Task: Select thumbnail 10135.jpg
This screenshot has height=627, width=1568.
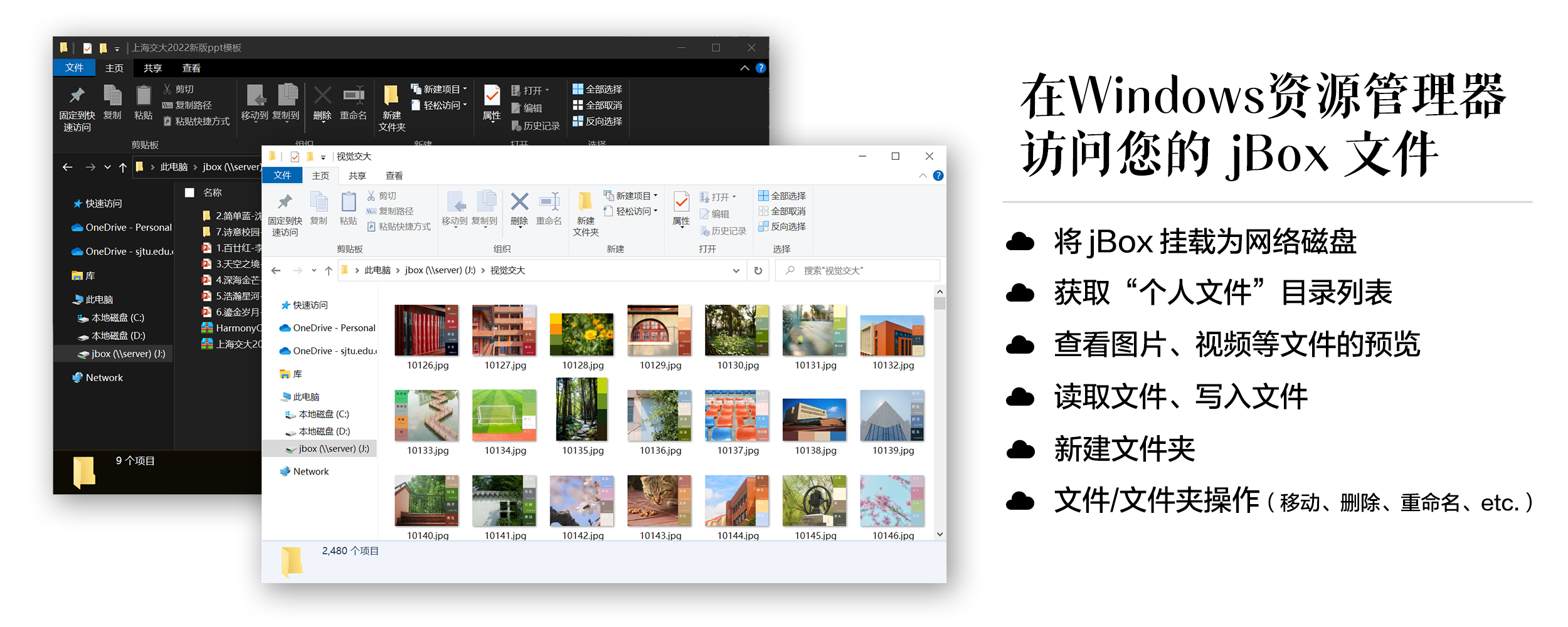Action: 583,417
